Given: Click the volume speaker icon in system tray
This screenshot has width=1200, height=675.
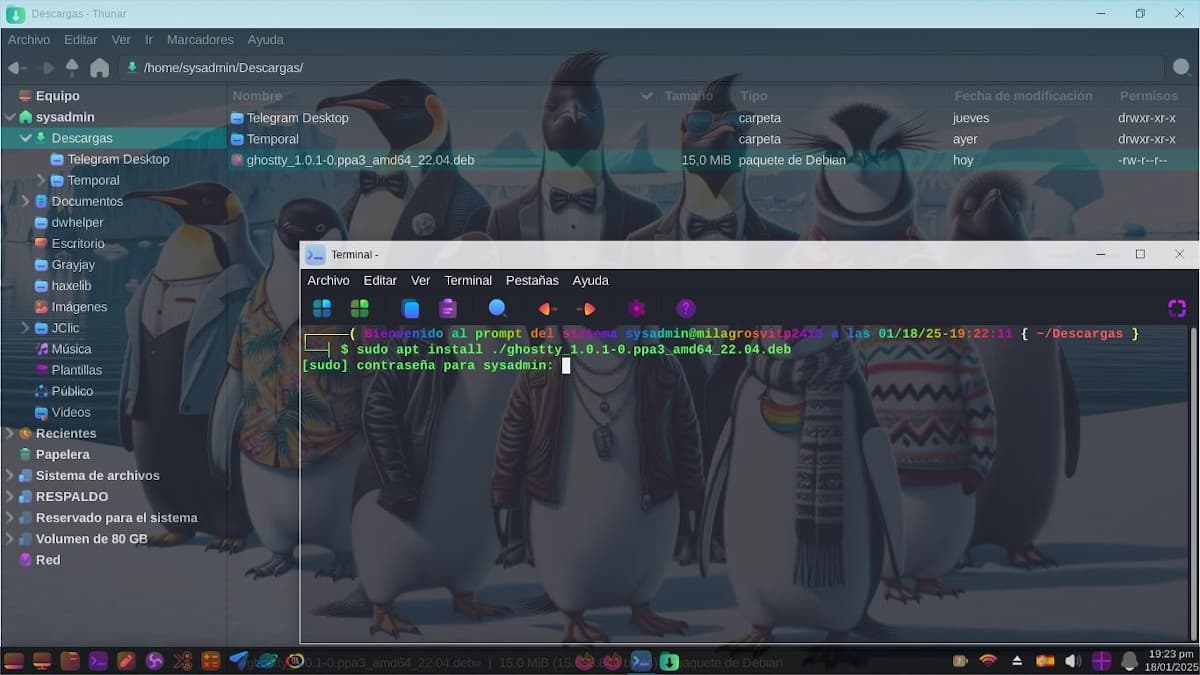Looking at the screenshot, I should click(1073, 661).
